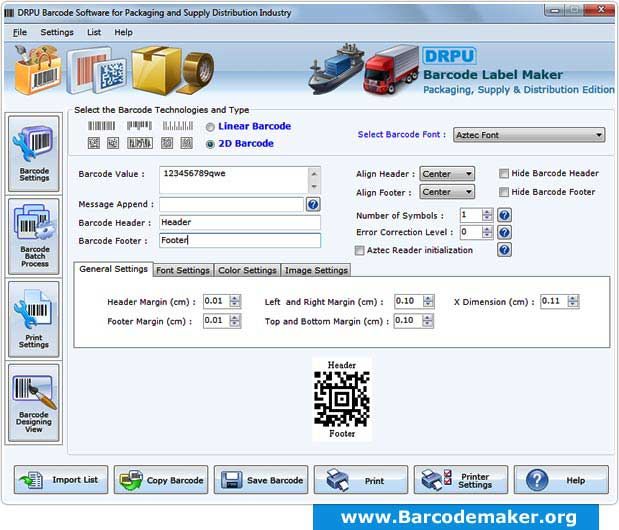Toggle Aztec Reader initialization checkbox
This screenshot has height=530, width=619.
(359, 250)
